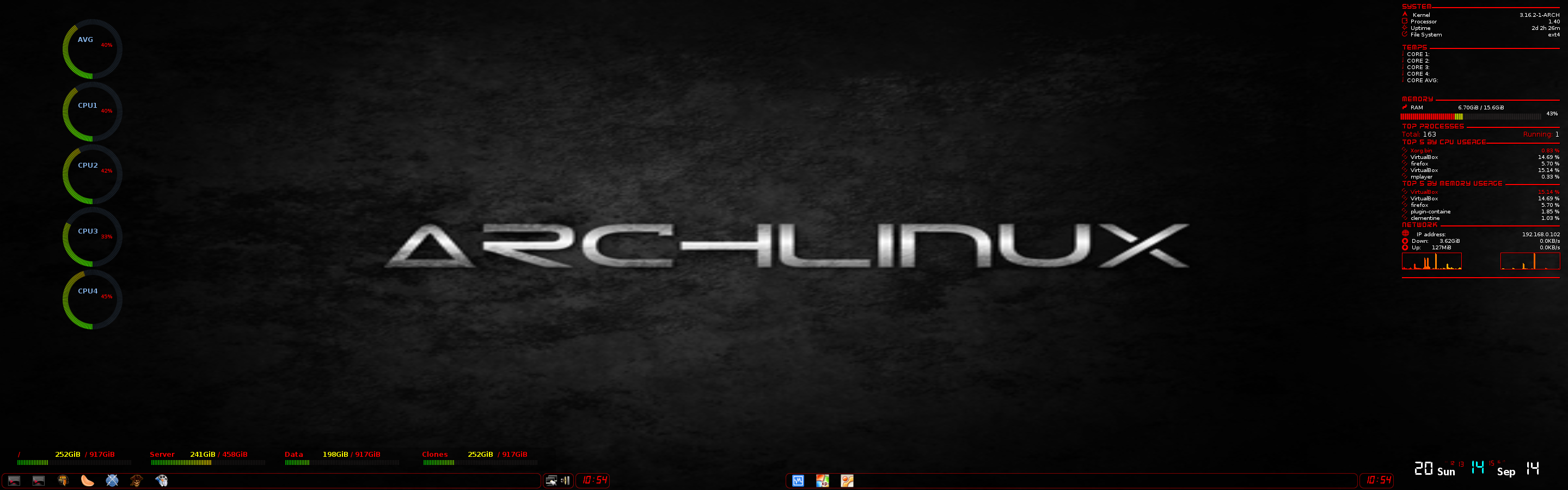Open the network connection tray icon
The height and width of the screenshot is (490, 1568).
click(x=552, y=481)
